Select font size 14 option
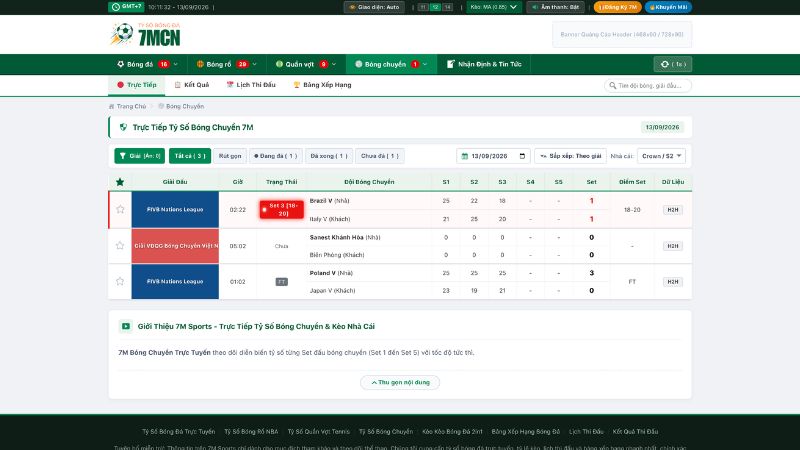Image resolution: width=800 pixels, height=450 pixels. pyautogui.click(x=447, y=7)
